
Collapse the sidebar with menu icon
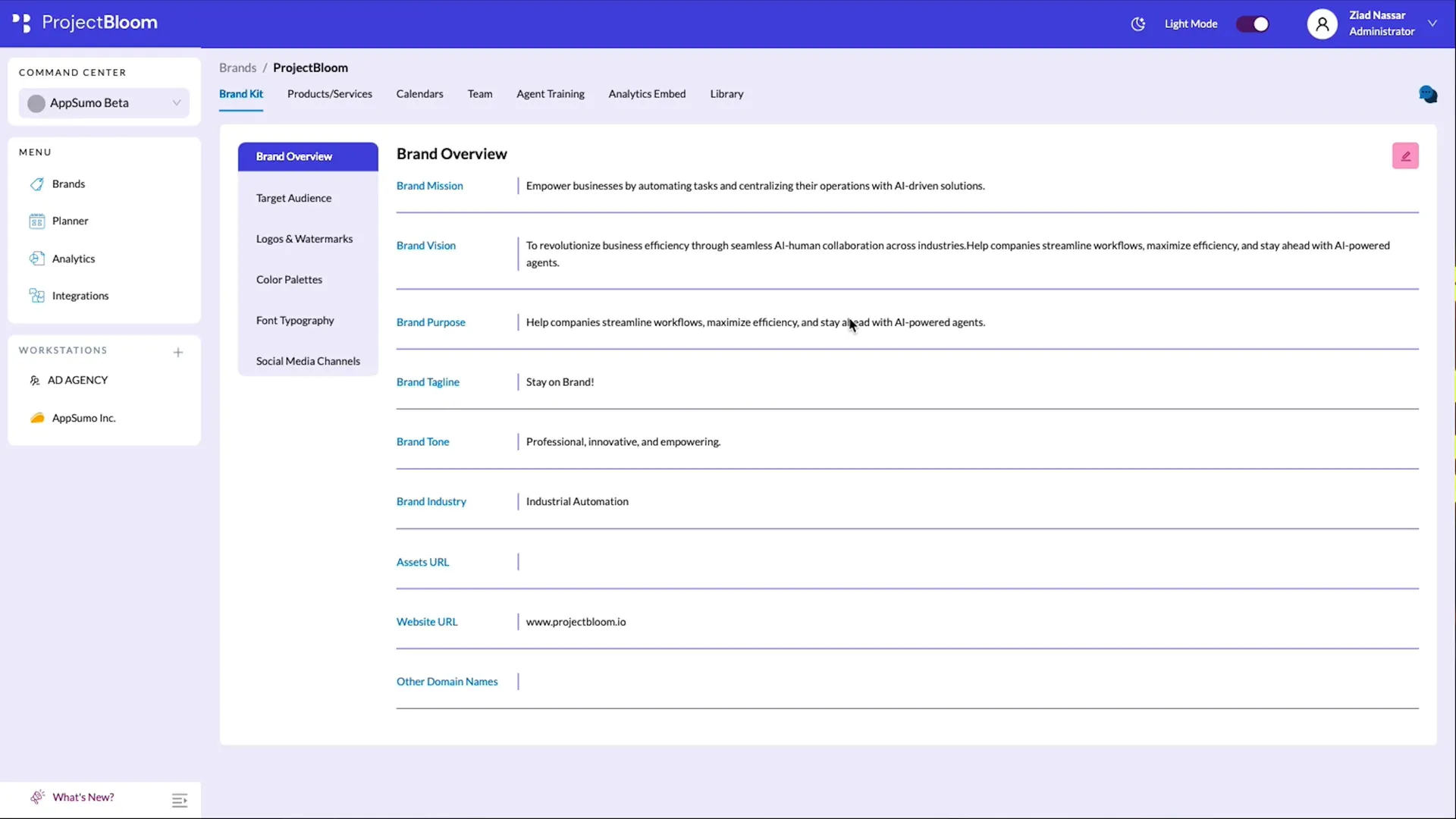click(180, 800)
